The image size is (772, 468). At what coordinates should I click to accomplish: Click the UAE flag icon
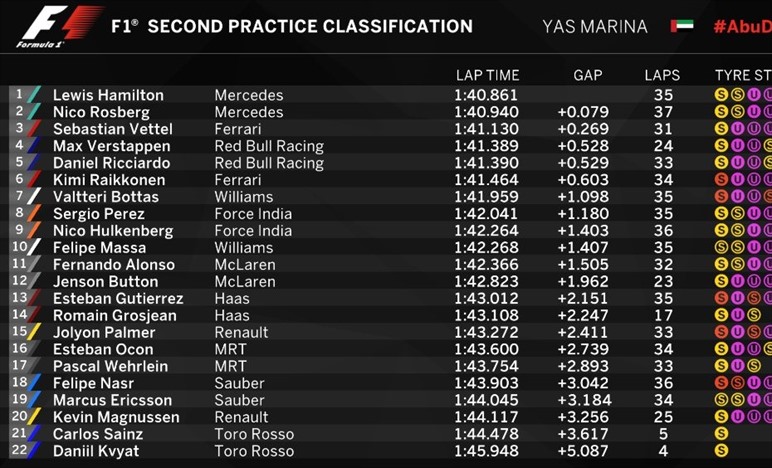tap(682, 26)
